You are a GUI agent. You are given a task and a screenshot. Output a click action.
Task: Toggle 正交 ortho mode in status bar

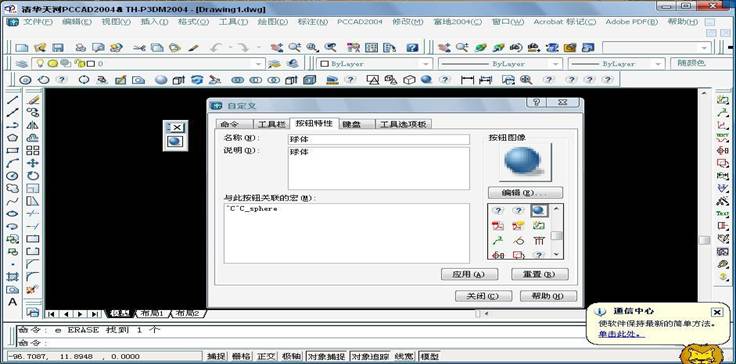(x=266, y=356)
